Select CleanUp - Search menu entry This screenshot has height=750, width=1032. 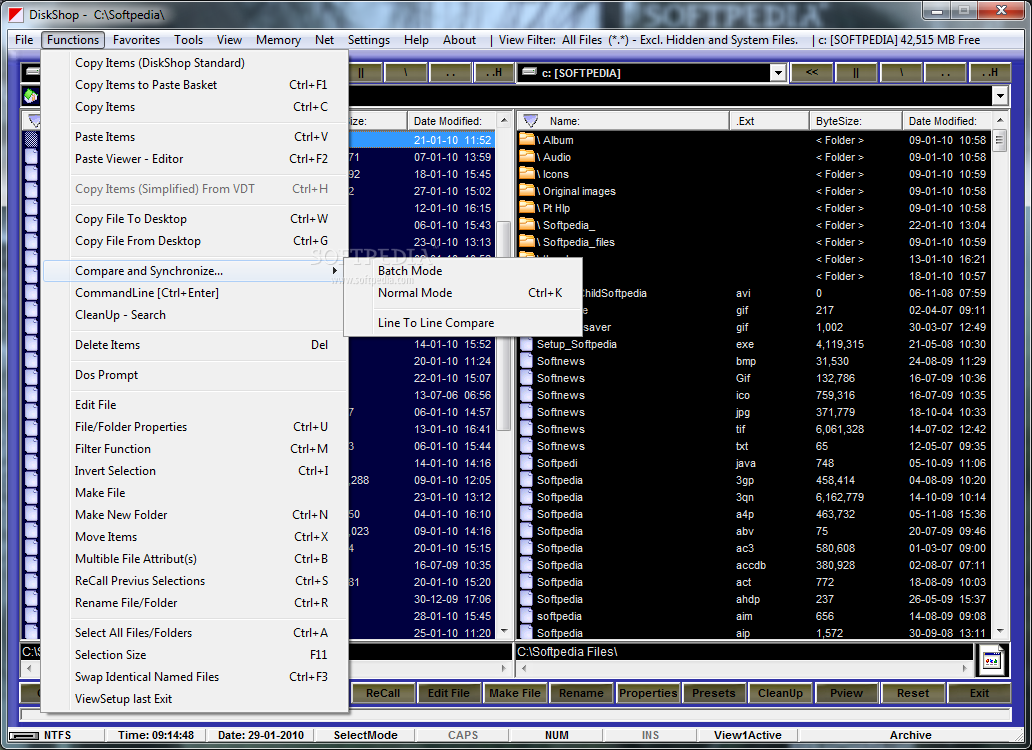[x=195, y=314]
